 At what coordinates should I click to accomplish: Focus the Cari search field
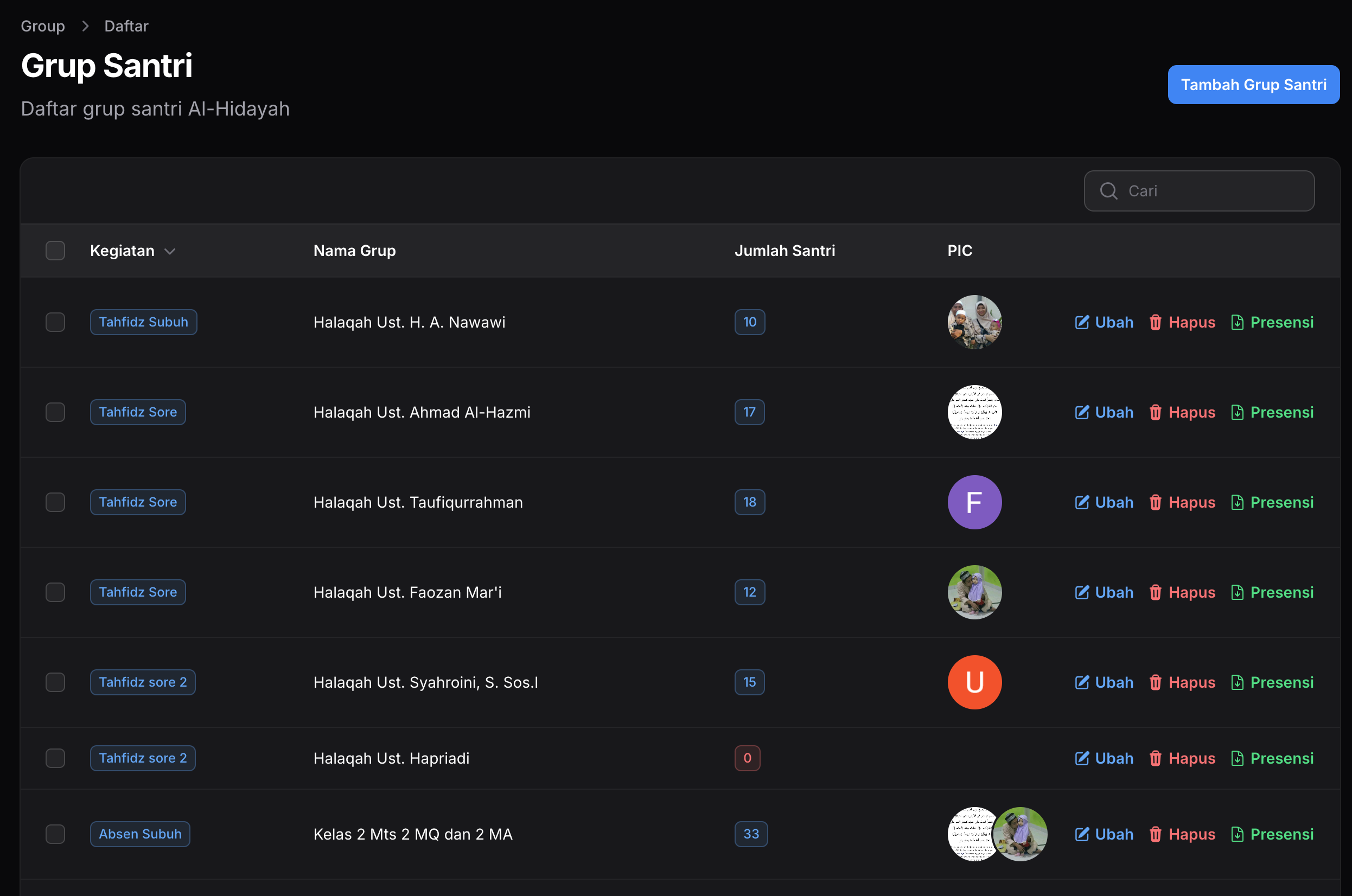[1199, 191]
